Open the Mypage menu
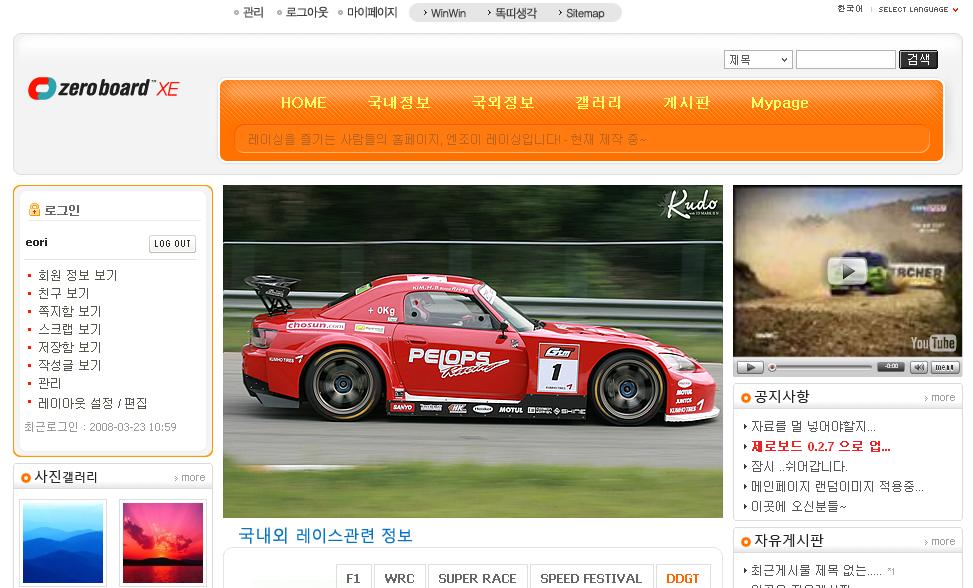 (x=779, y=103)
